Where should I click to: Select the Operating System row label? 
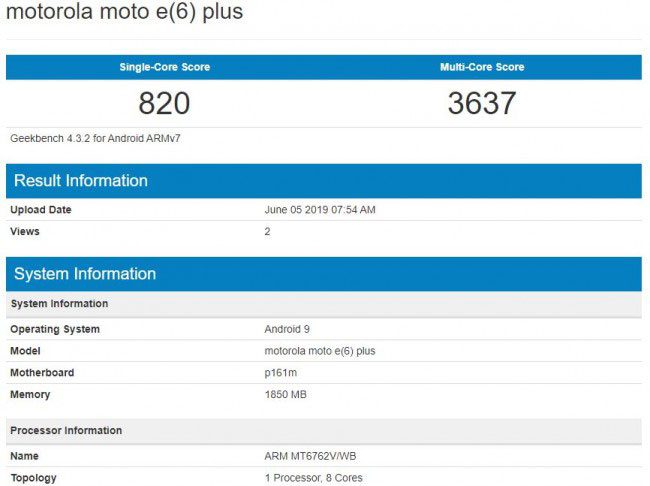point(55,329)
